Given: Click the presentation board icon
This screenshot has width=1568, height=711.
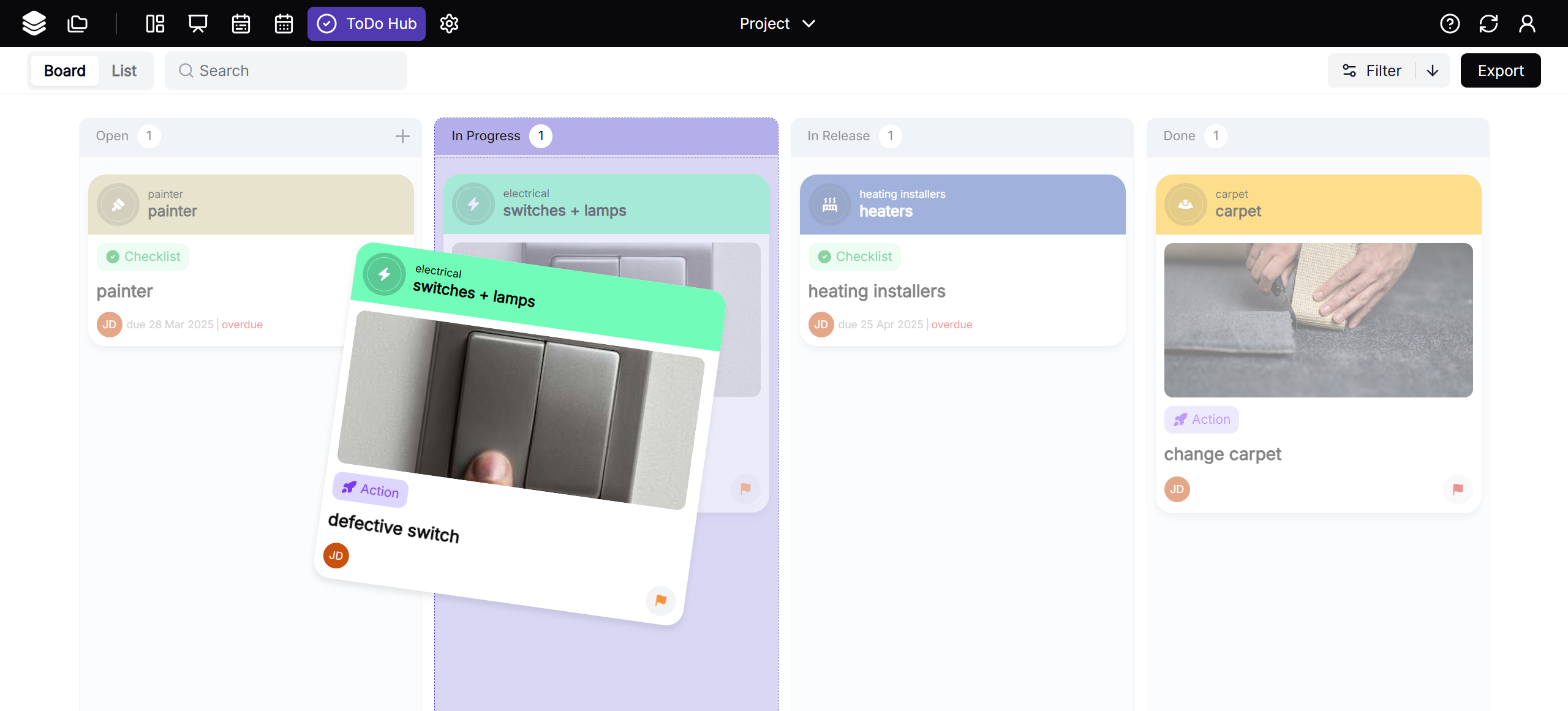Looking at the screenshot, I should pos(198,23).
